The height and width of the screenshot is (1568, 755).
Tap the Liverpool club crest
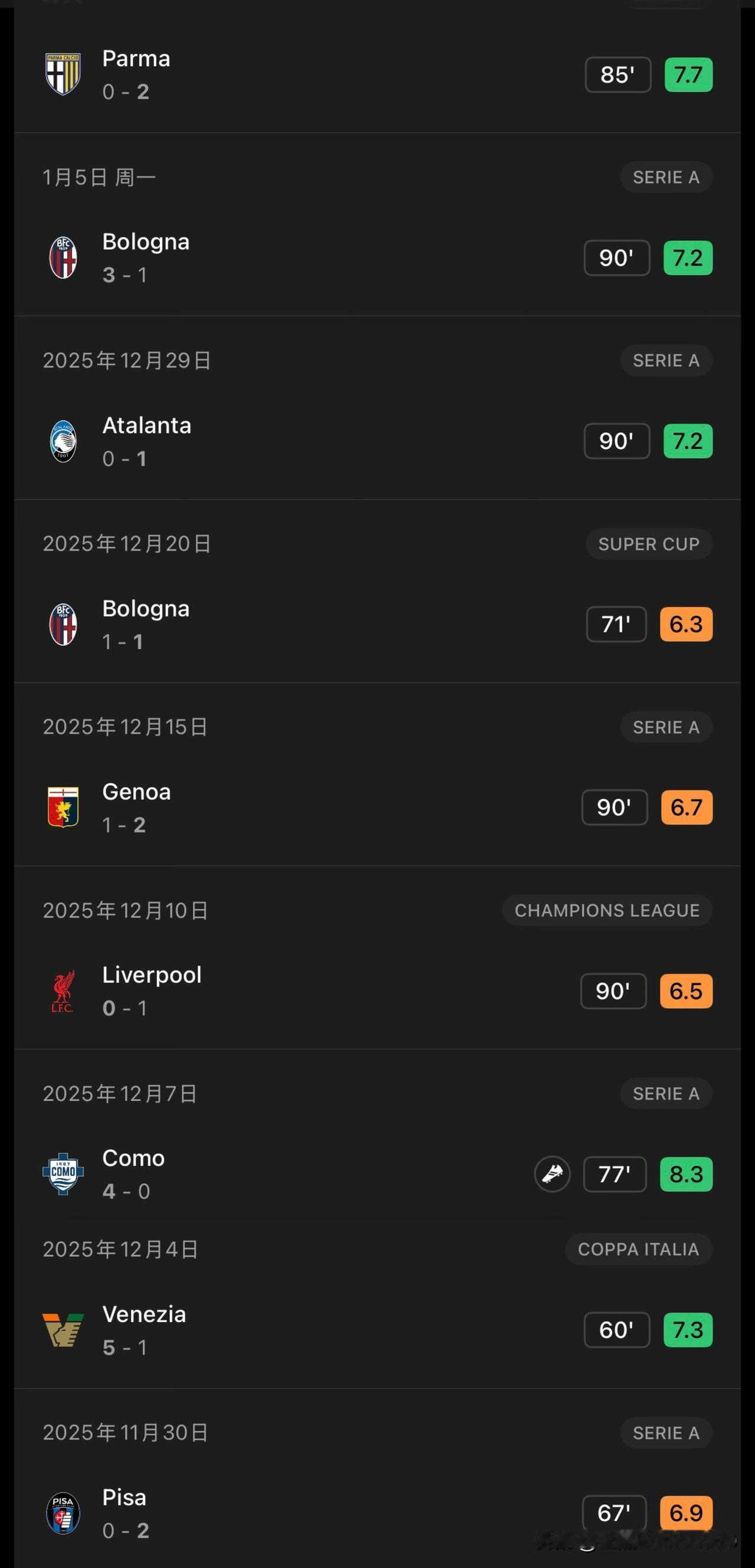pos(63,991)
